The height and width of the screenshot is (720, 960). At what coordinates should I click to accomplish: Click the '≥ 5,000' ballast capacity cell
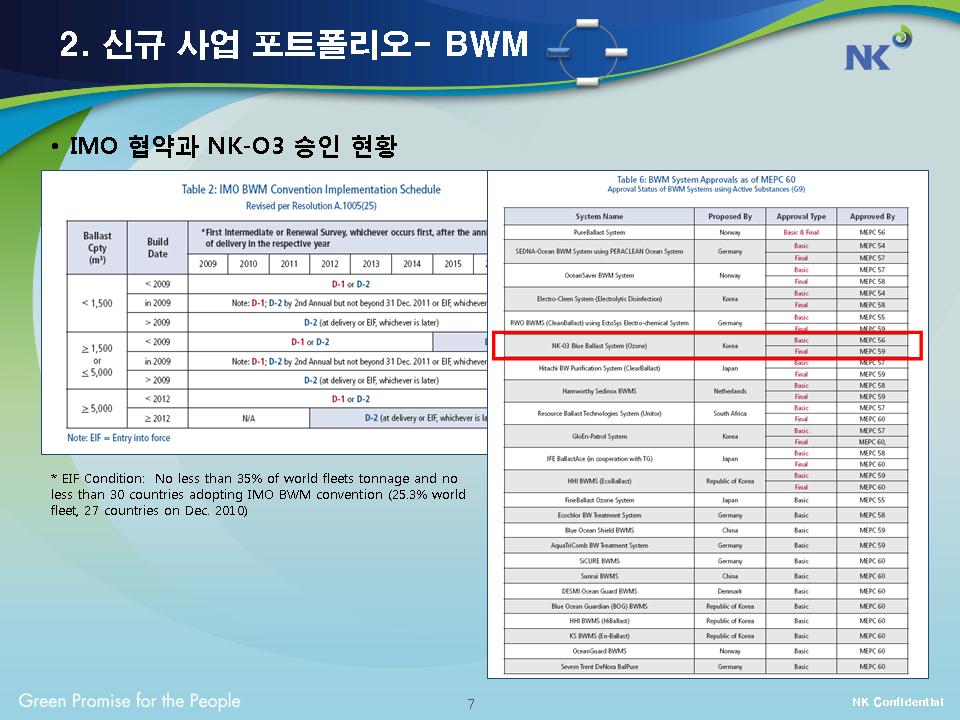[x=97, y=408]
